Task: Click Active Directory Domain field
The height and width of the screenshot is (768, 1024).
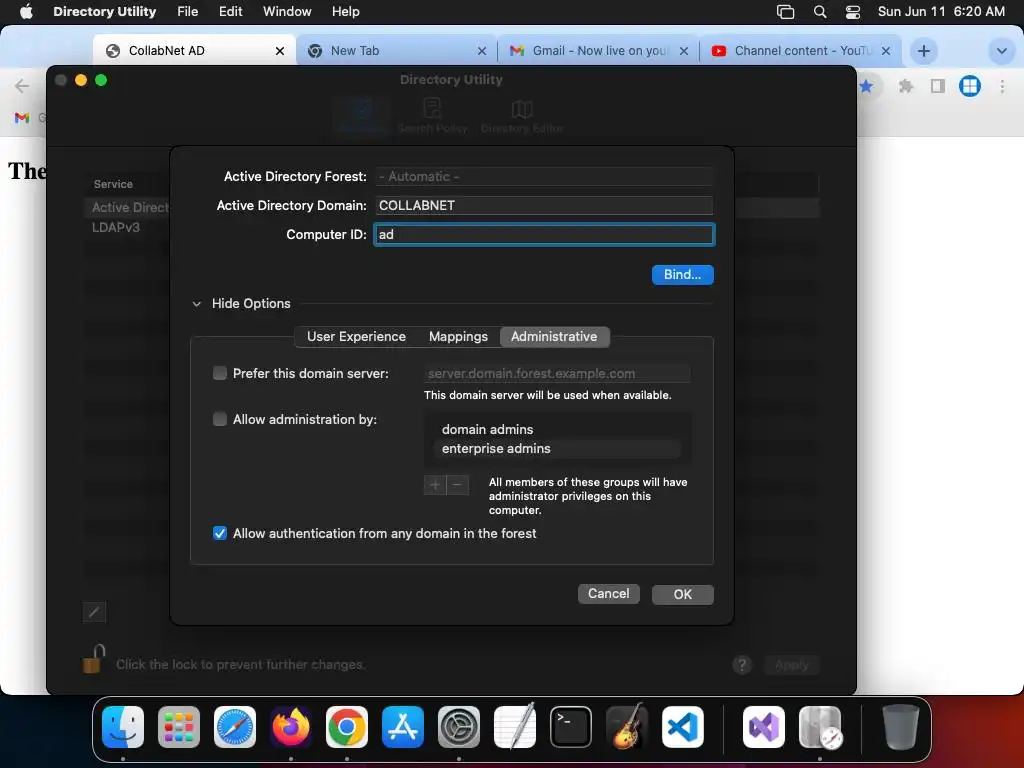Action: (x=544, y=205)
